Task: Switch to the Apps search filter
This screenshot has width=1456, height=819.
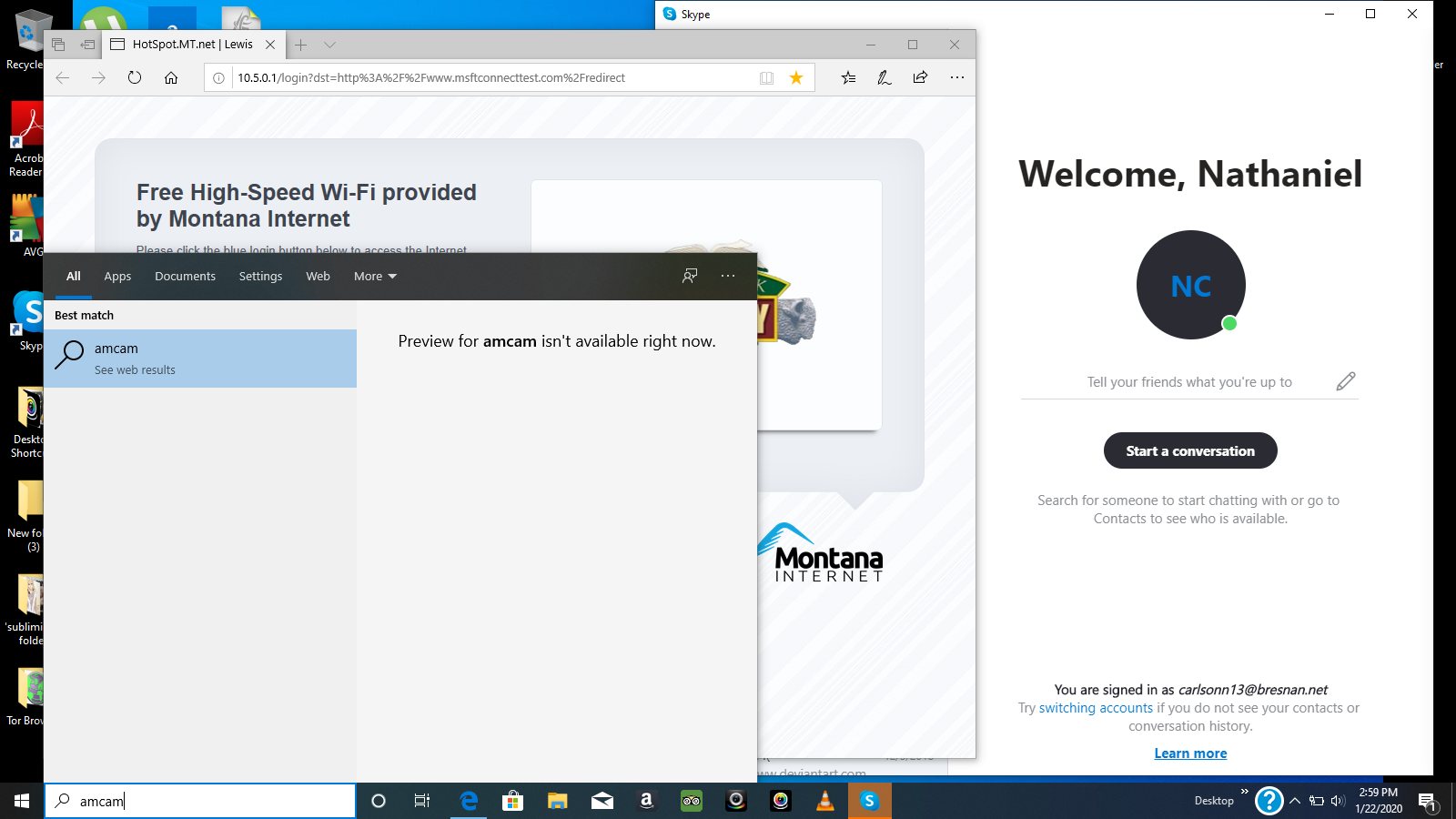Action: [x=117, y=276]
